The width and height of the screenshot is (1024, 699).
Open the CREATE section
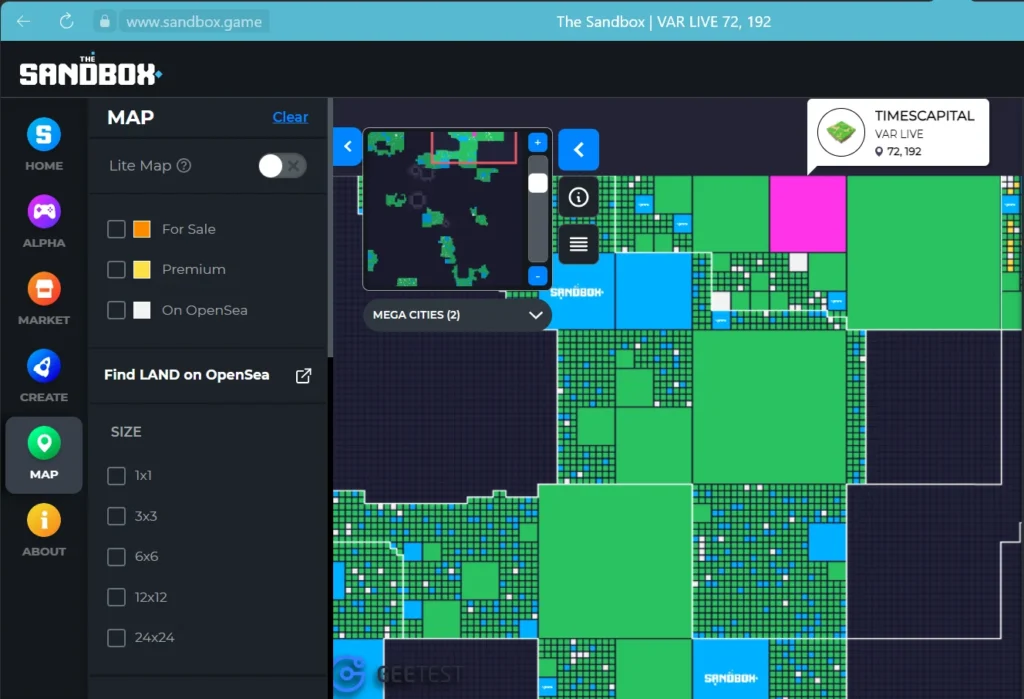(x=44, y=376)
